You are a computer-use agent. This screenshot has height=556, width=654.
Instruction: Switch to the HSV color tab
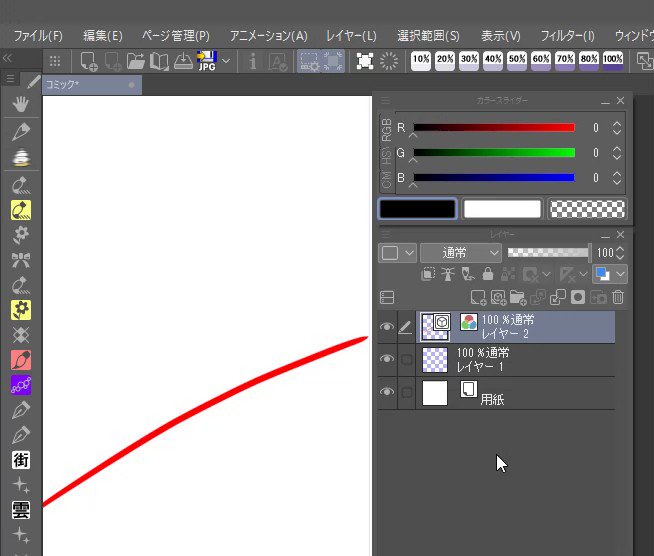coord(386,157)
